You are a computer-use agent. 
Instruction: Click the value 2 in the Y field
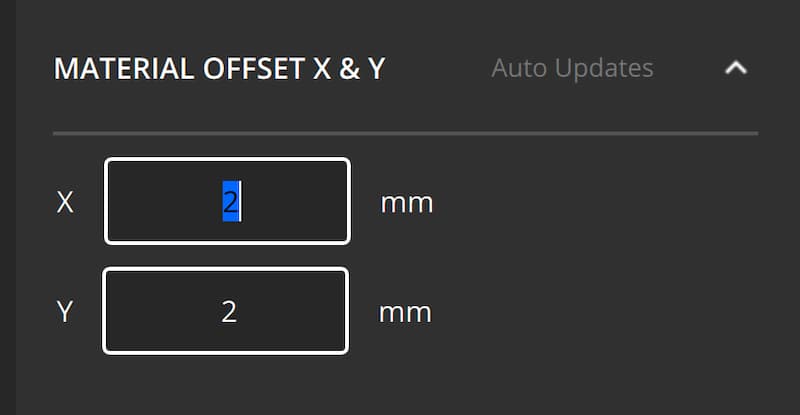coord(229,312)
